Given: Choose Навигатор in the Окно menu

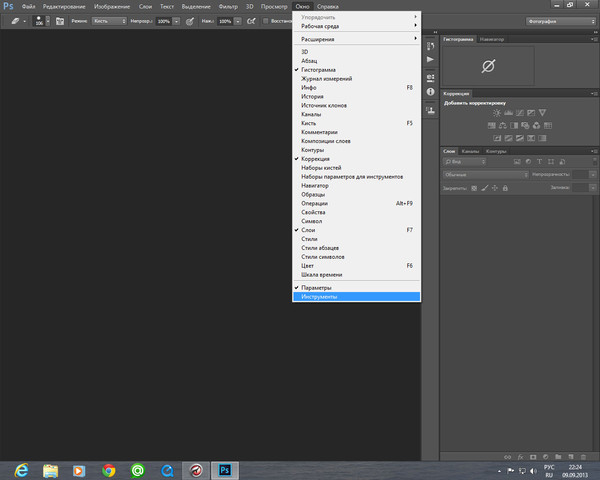Looking at the screenshot, I should click(356, 186).
